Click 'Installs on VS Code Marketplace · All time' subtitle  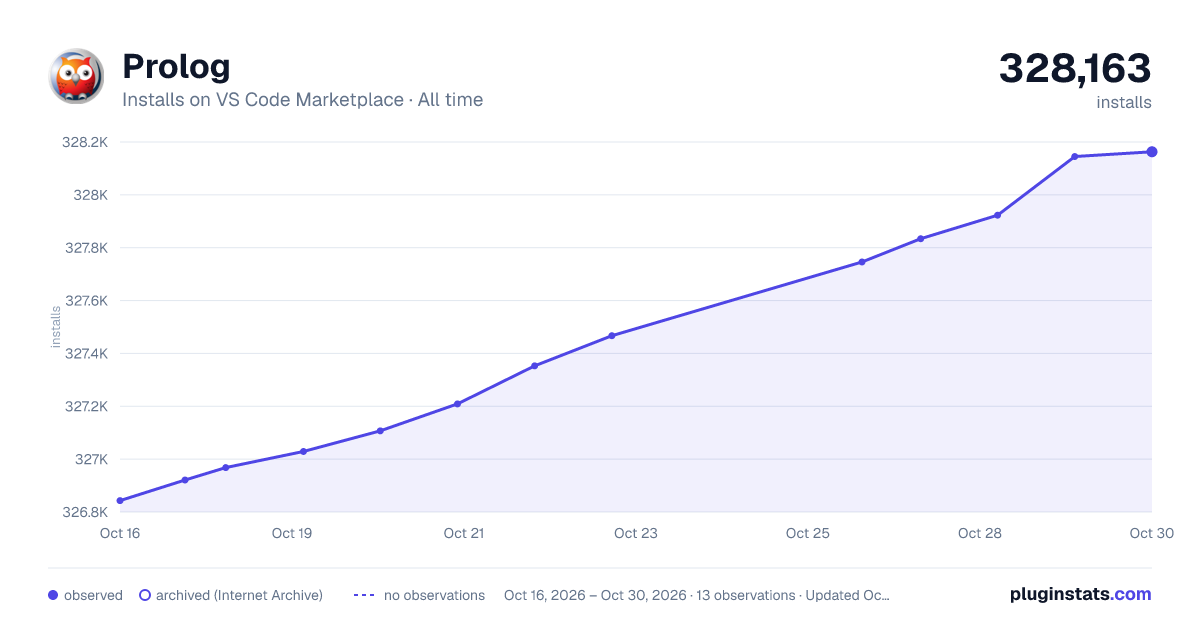point(302,100)
